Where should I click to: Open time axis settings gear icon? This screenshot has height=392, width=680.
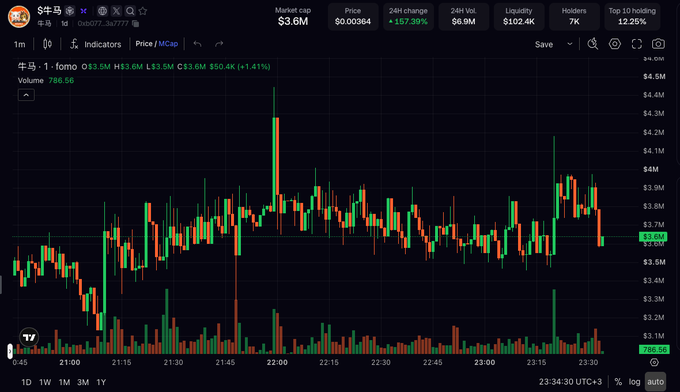coord(654,362)
